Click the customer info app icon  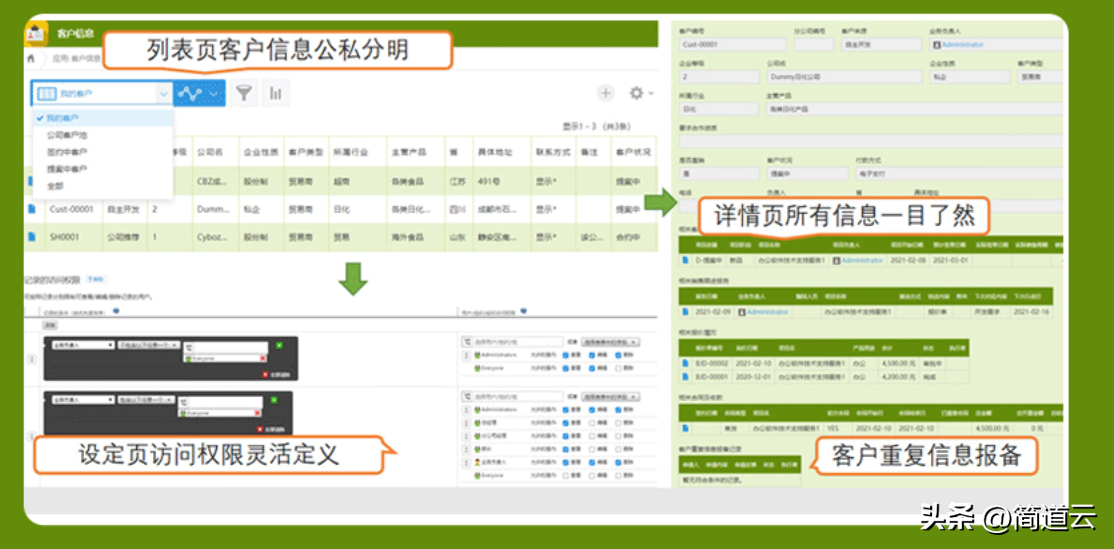pyautogui.click(x=36, y=33)
